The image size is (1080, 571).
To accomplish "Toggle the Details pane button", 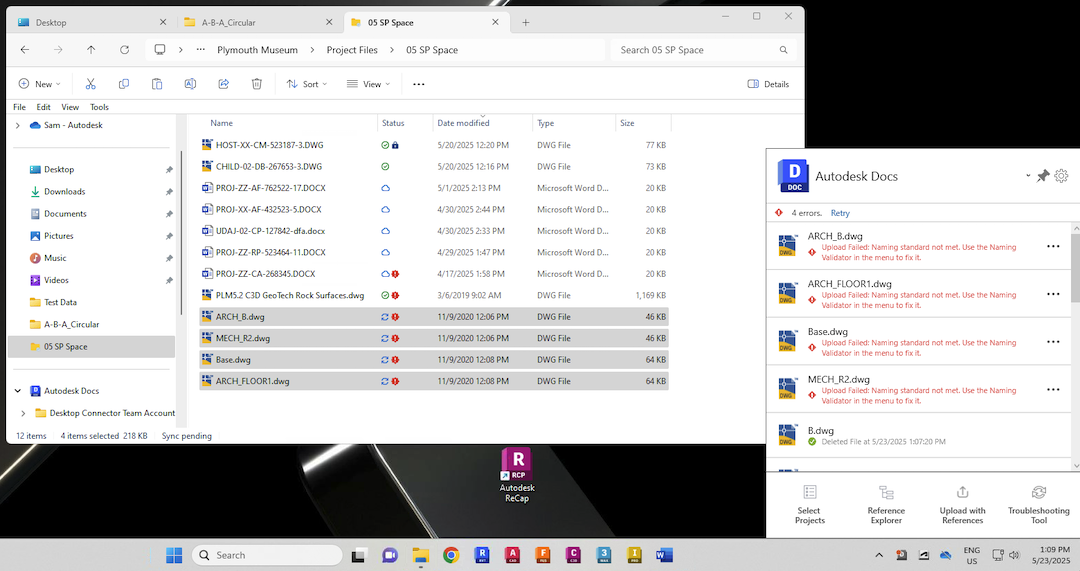I will (768, 84).
